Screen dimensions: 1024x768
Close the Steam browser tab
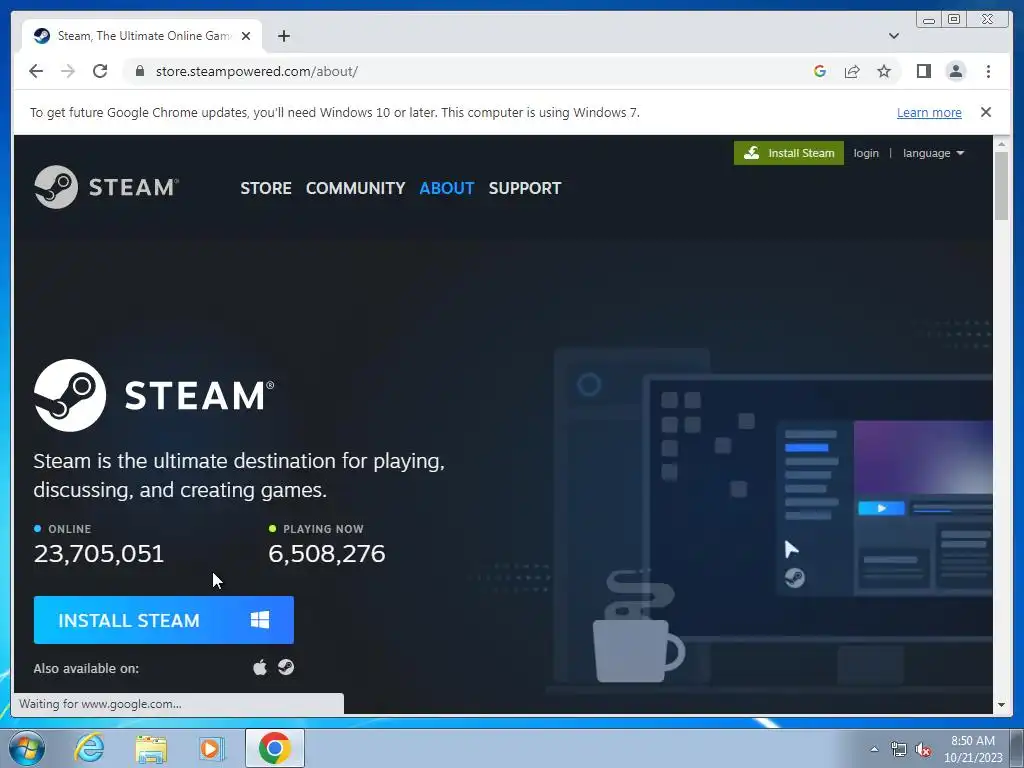[246, 36]
